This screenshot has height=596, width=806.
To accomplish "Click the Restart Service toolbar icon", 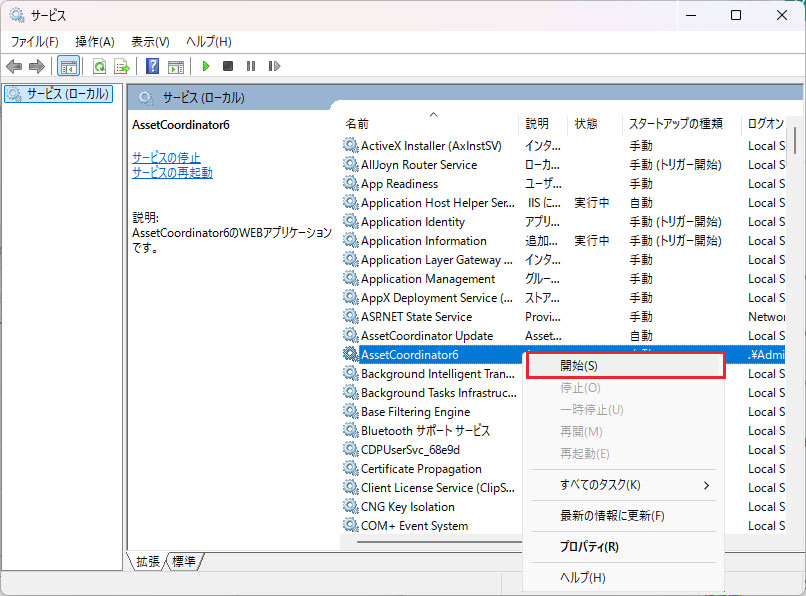I will (x=273, y=66).
